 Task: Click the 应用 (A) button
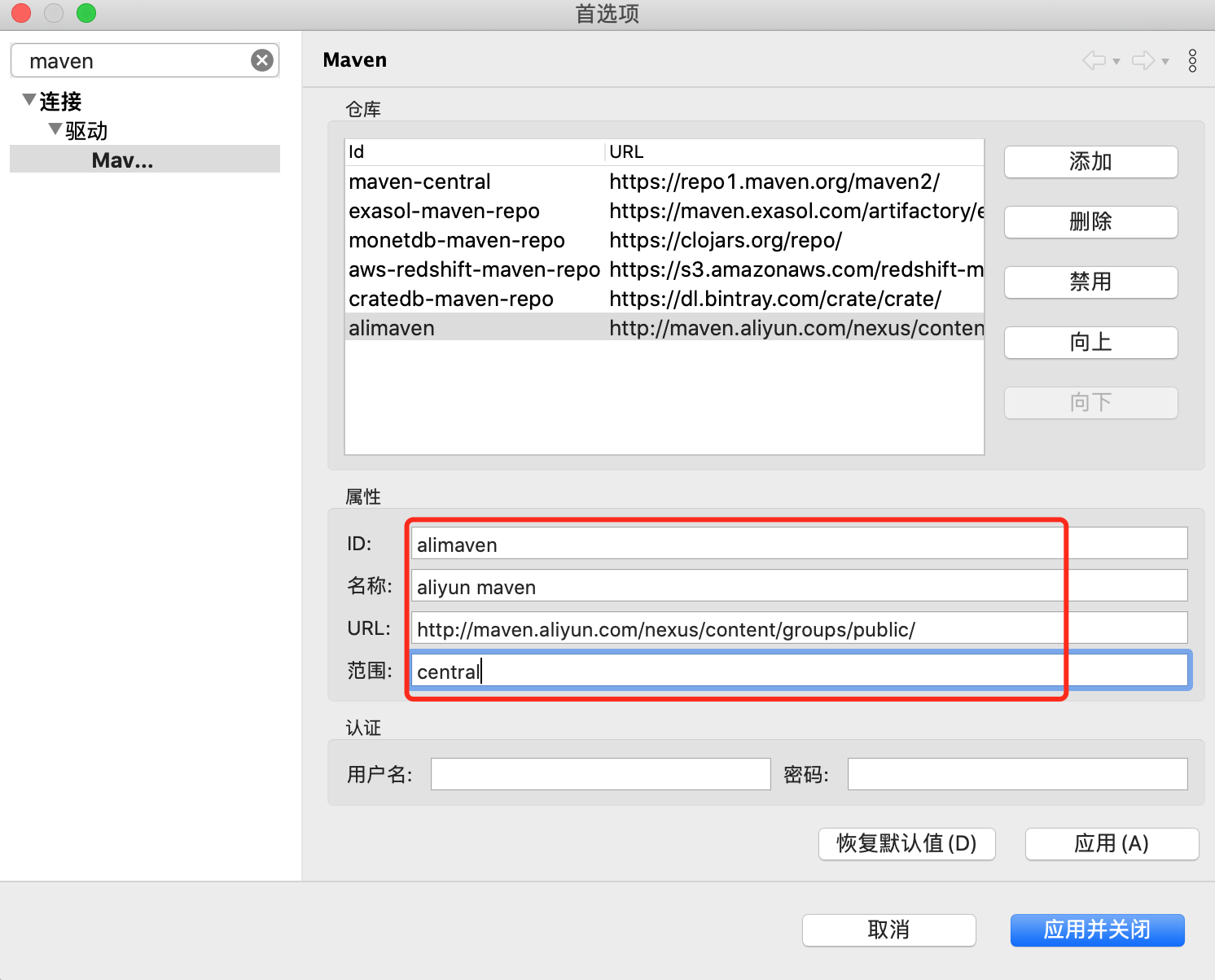[1112, 844]
